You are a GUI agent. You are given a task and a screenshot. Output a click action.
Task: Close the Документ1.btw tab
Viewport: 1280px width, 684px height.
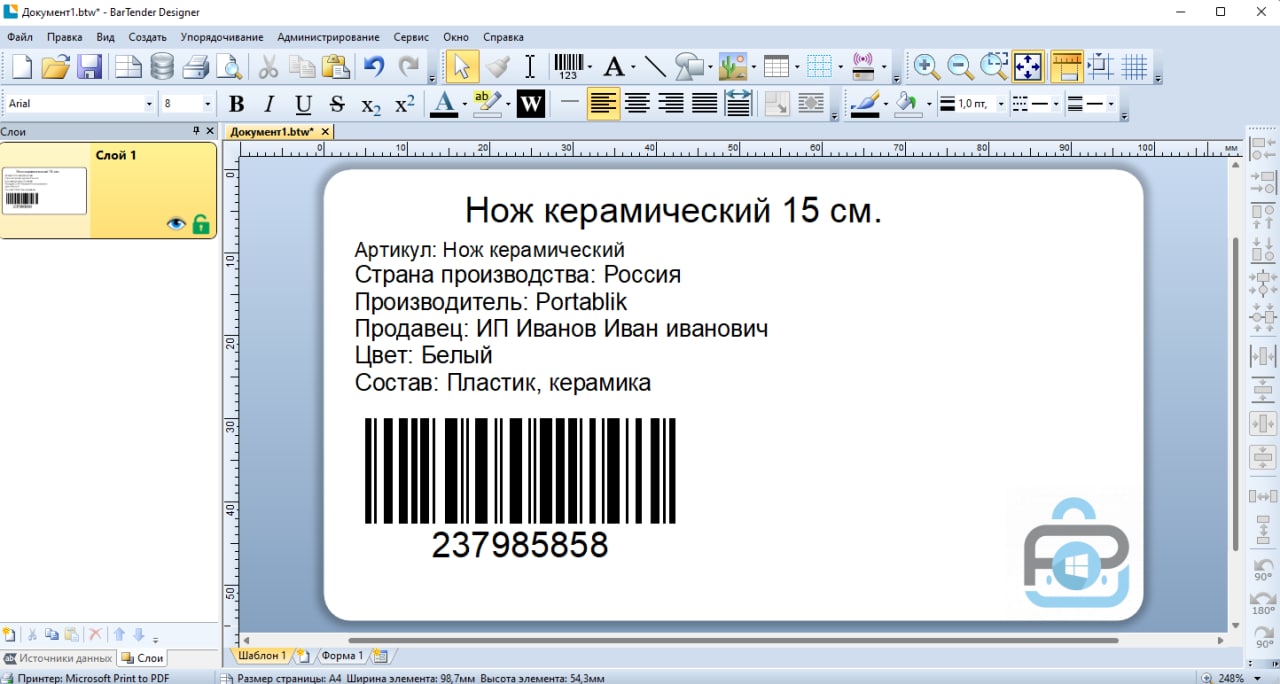pyautogui.click(x=325, y=131)
